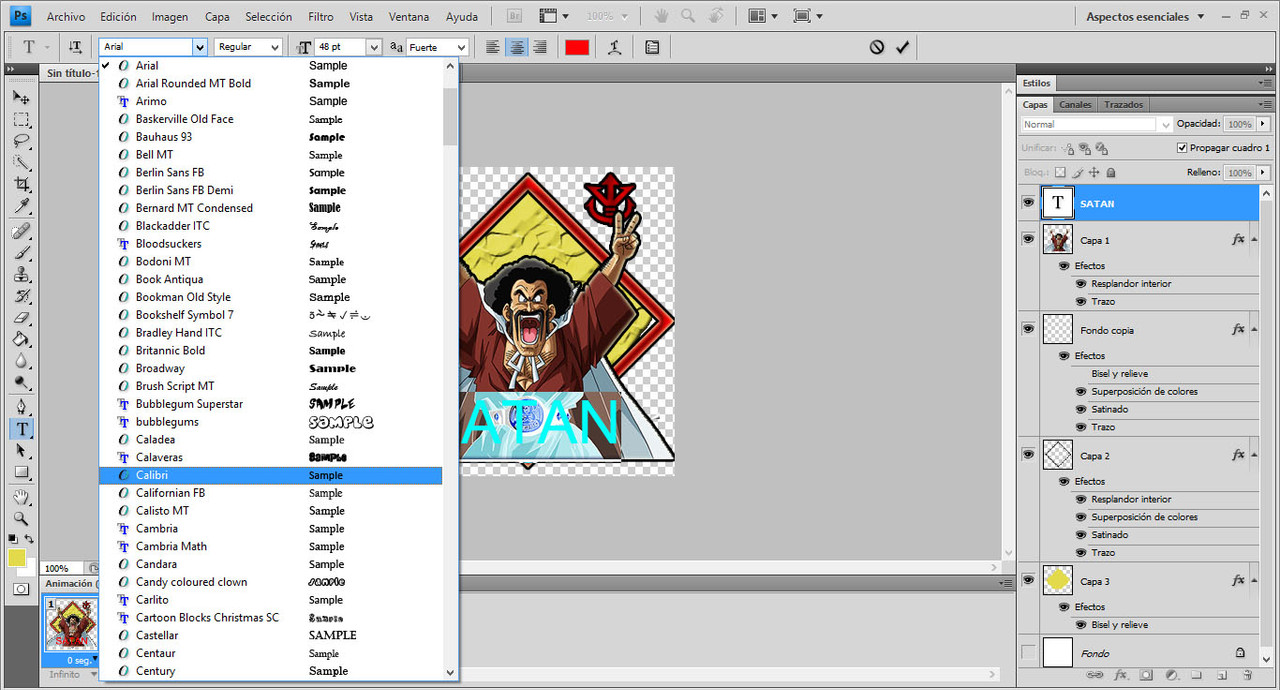1280x690 pixels.
Task: Toggle text orientation button
Action: [x=75, y=47]
